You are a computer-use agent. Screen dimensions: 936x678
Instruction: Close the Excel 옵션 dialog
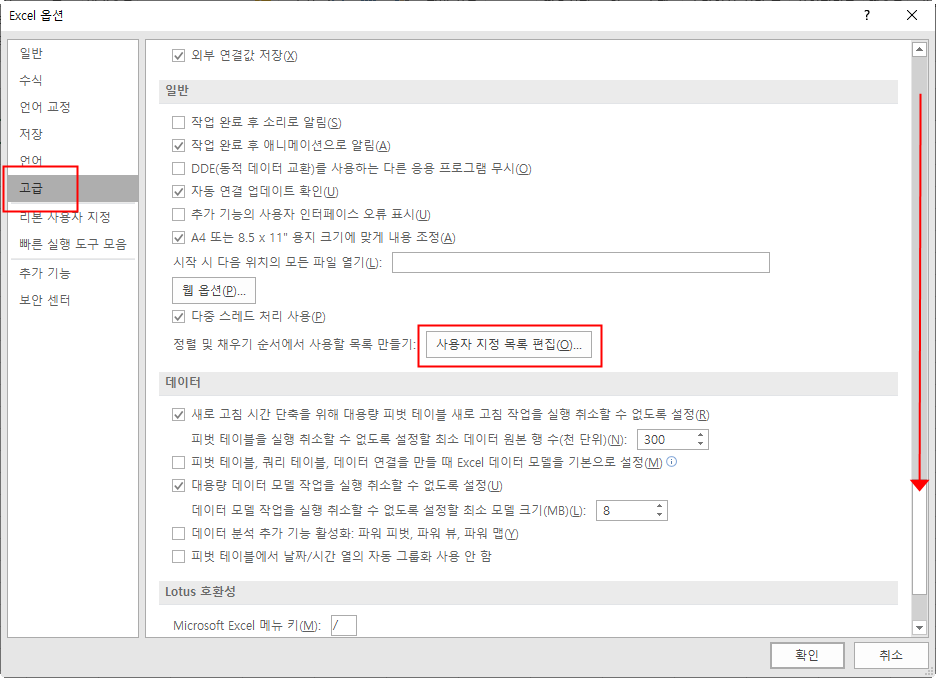pos(912,16)
